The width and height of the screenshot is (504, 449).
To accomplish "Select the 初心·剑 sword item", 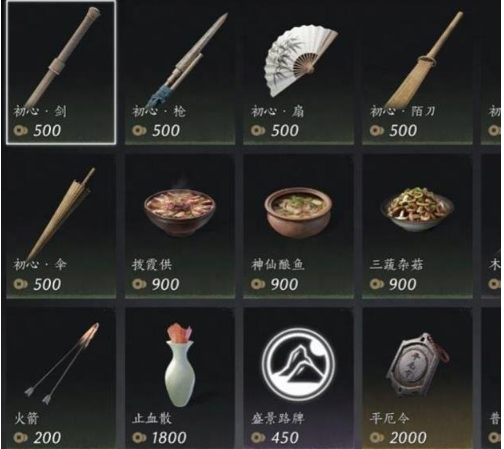I will pyautogui.click(x=61, y=73).
